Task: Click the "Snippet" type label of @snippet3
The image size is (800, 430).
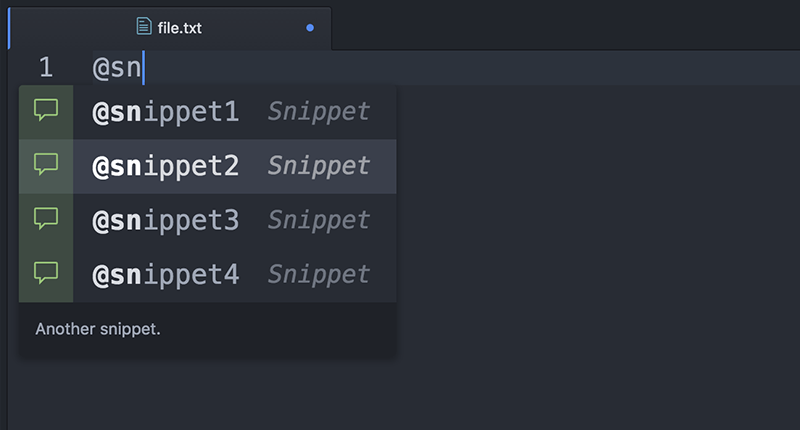Action: pyautogui.click(x=318, y=220)
